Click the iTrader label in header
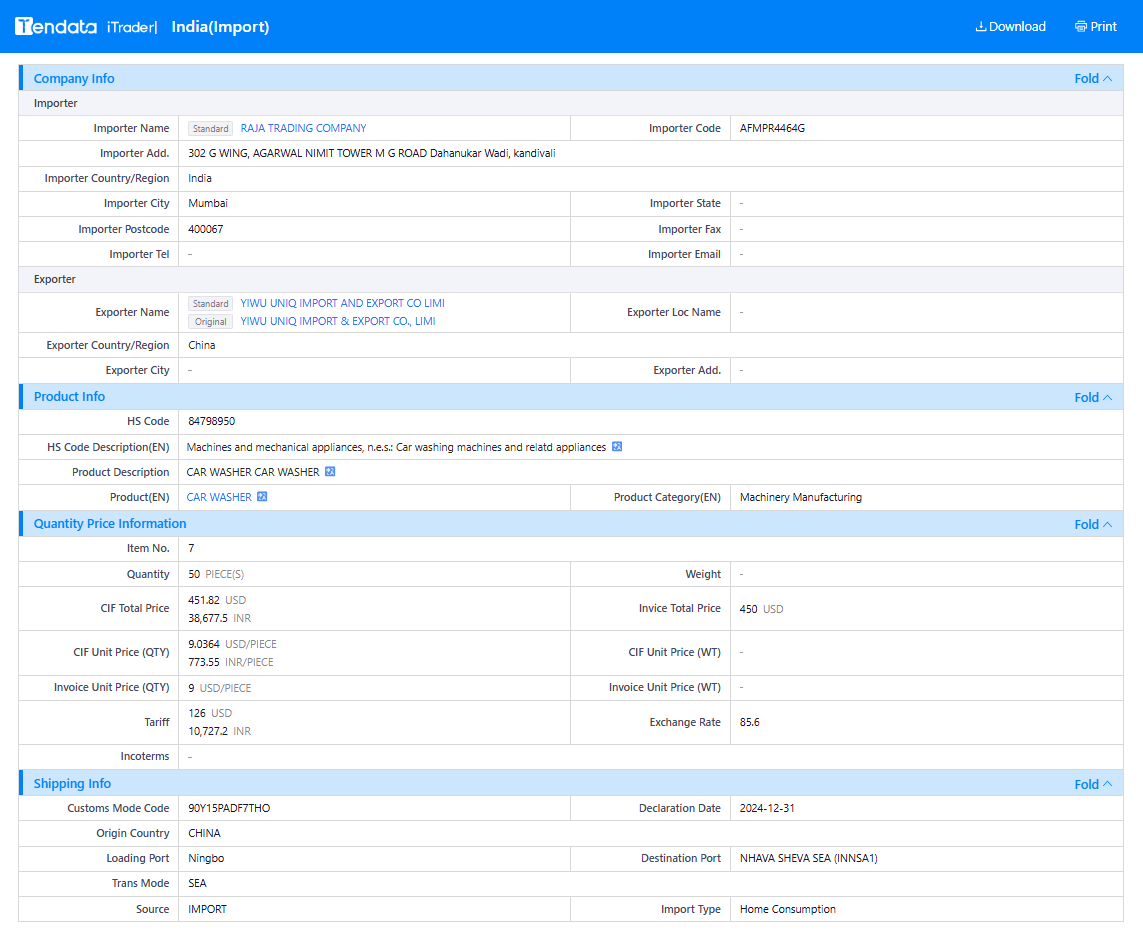1143x938 pixels. point(131,27)
